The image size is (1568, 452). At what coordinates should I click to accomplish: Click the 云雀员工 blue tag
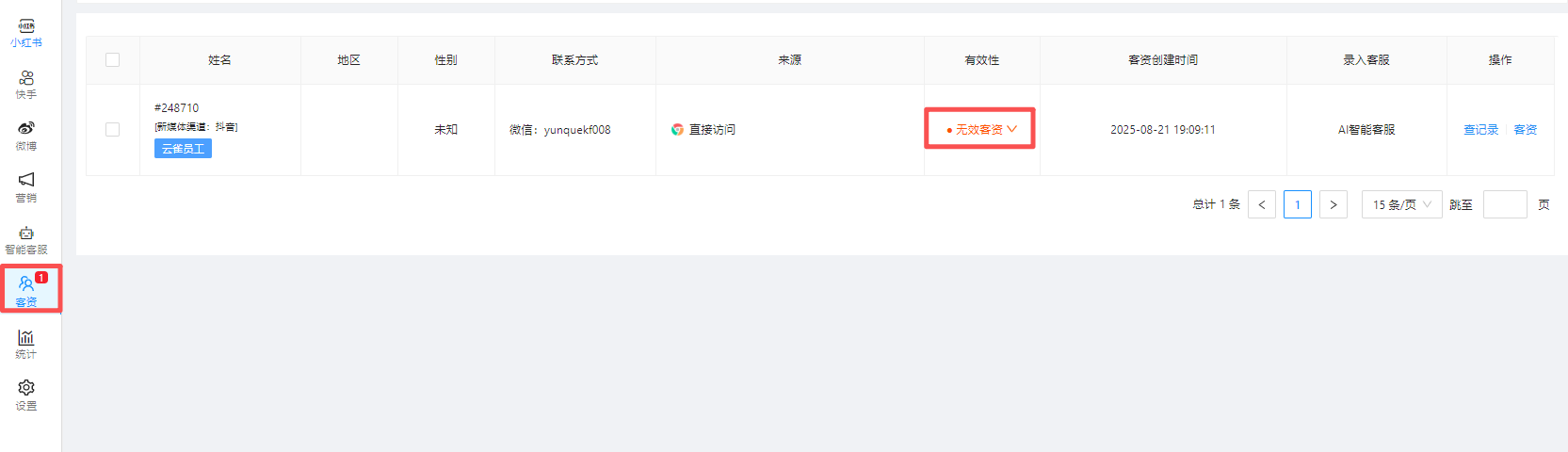[183, 149]
